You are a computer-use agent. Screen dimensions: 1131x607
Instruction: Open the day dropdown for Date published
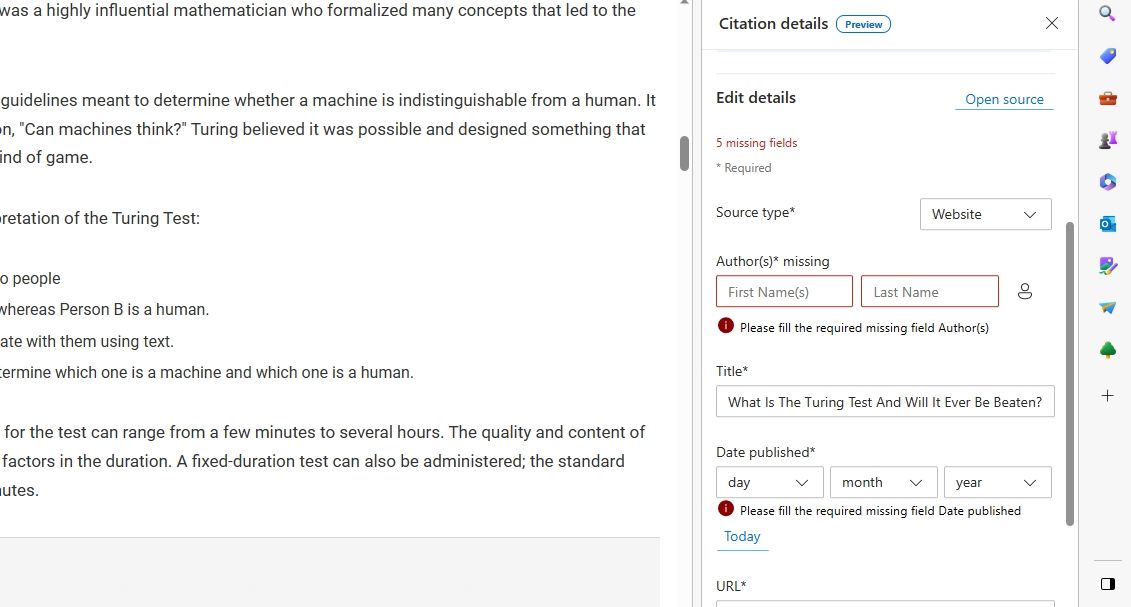point(769,482)
